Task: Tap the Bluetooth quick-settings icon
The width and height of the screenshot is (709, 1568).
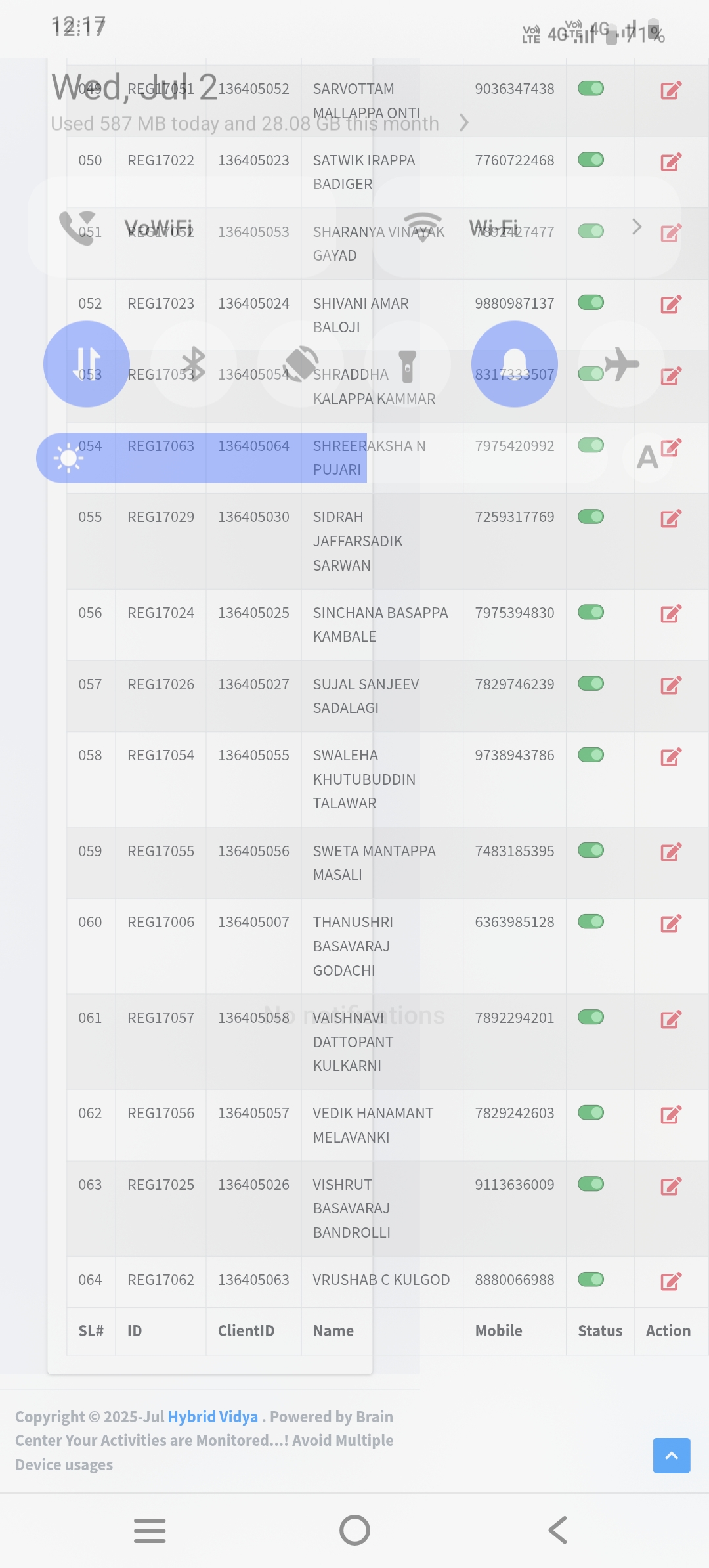Action: (194, 364)
